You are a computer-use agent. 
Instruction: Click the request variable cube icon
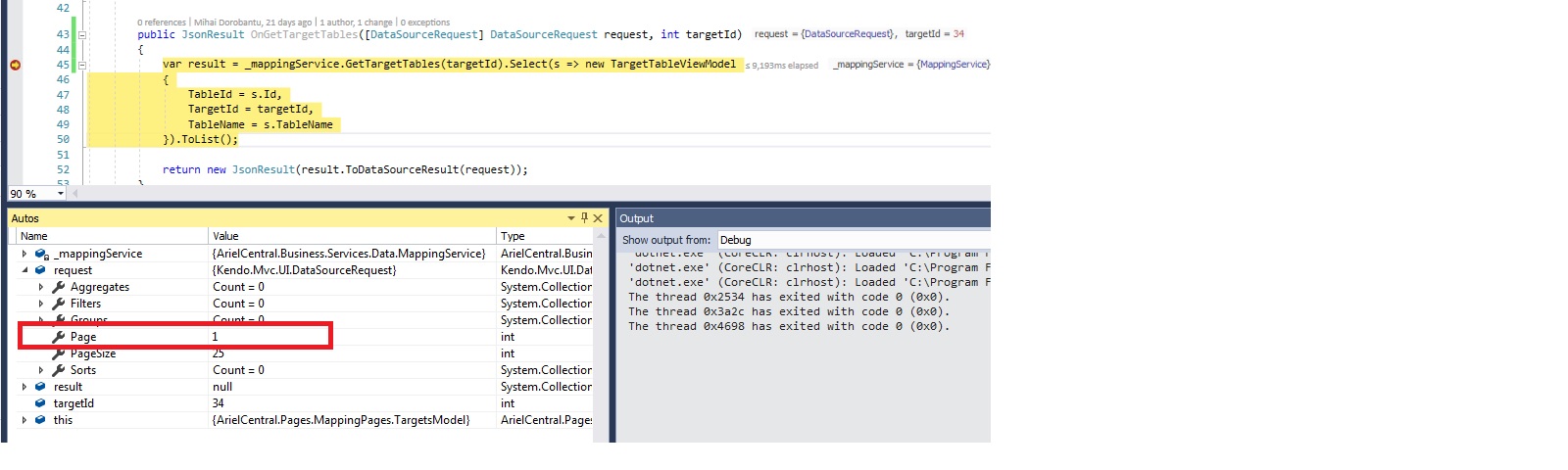click(40, 270)
